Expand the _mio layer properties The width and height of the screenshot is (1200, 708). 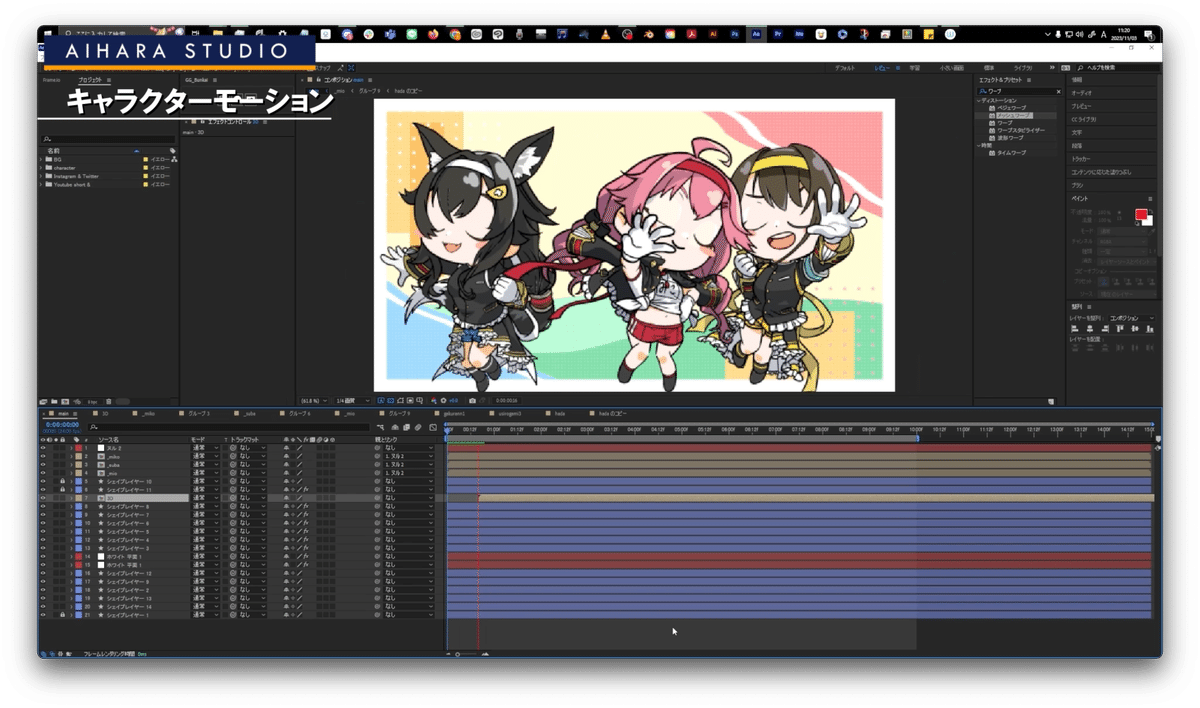[x=71, y=473]
